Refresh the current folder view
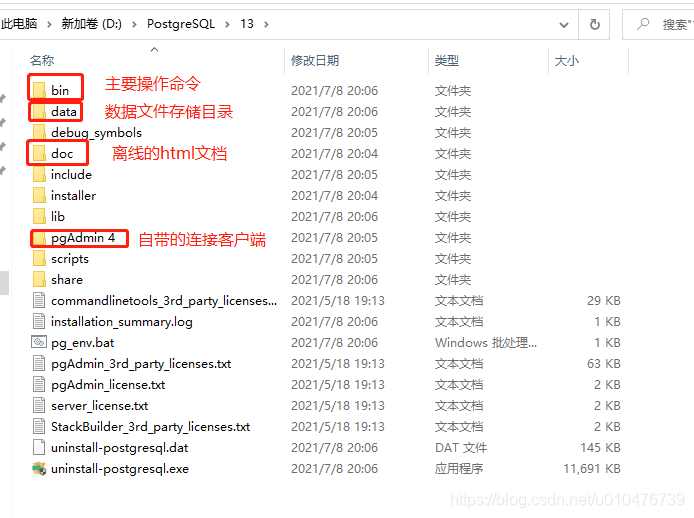This screenshot has width=694, height=518. tap(594, 24)
